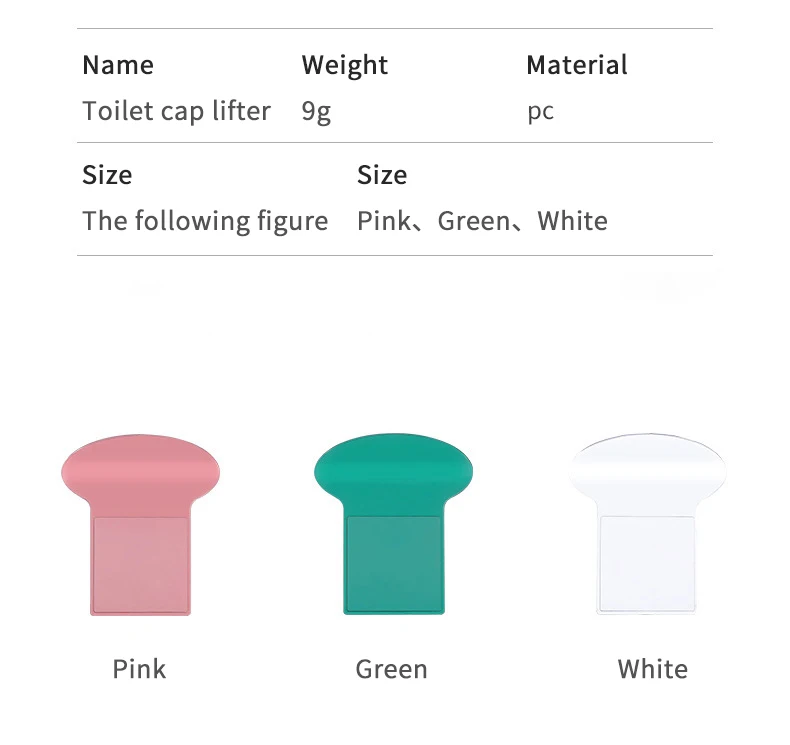Click the Pink caption below the product
This screenshot has width=790, height=745.
click(139, 669)
